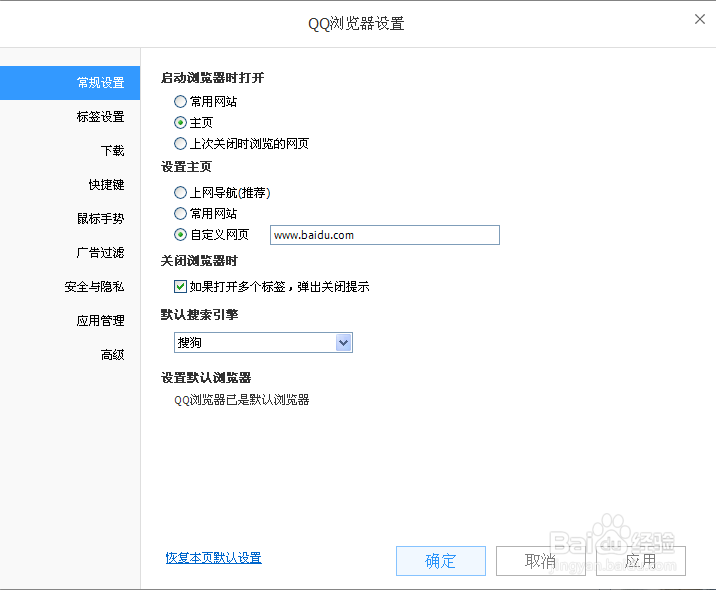The image size is (716, 590).
Task: Click the 应用 button
Action: coord(641,561)
